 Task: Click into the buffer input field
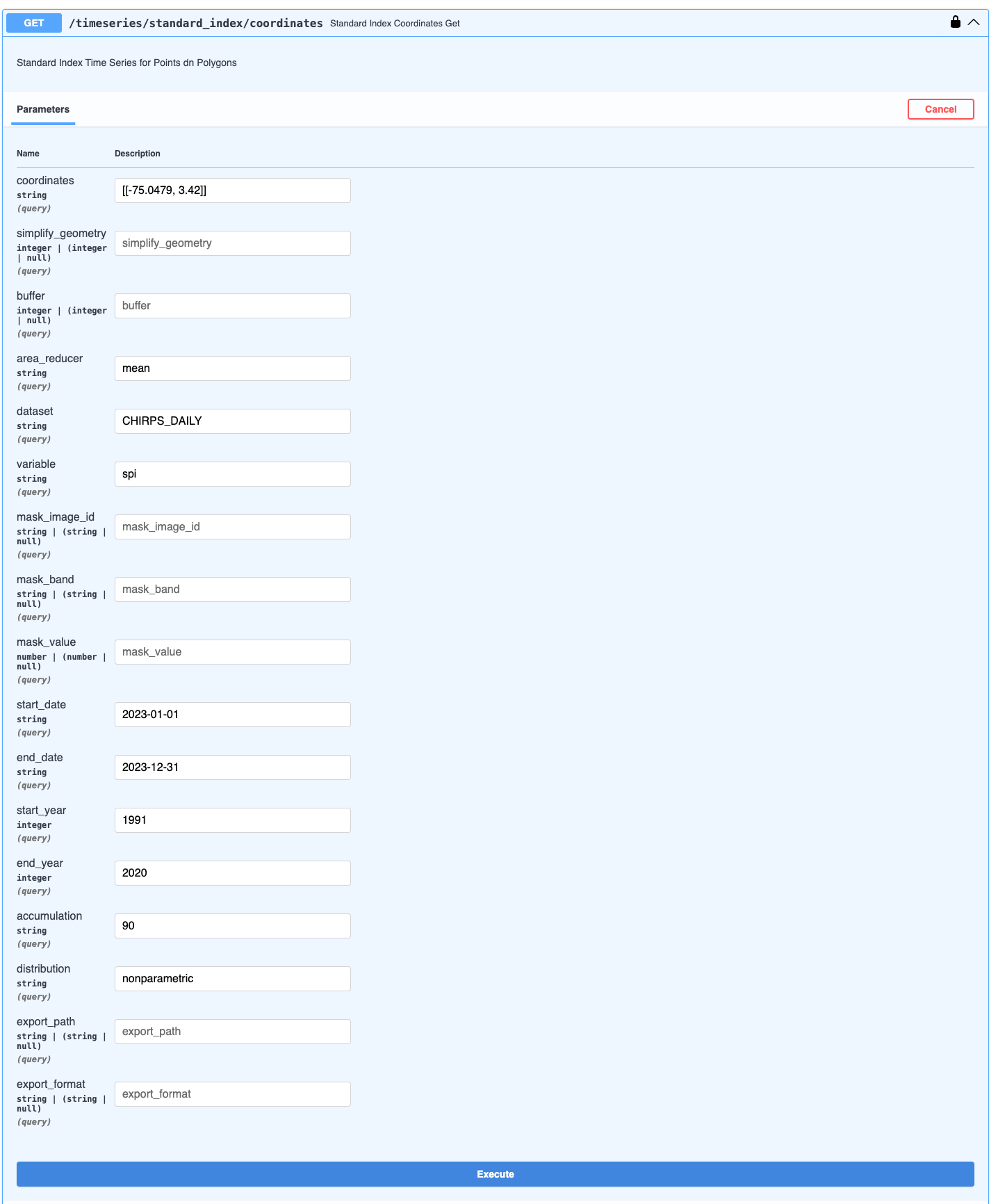click(x=232, y=306)
